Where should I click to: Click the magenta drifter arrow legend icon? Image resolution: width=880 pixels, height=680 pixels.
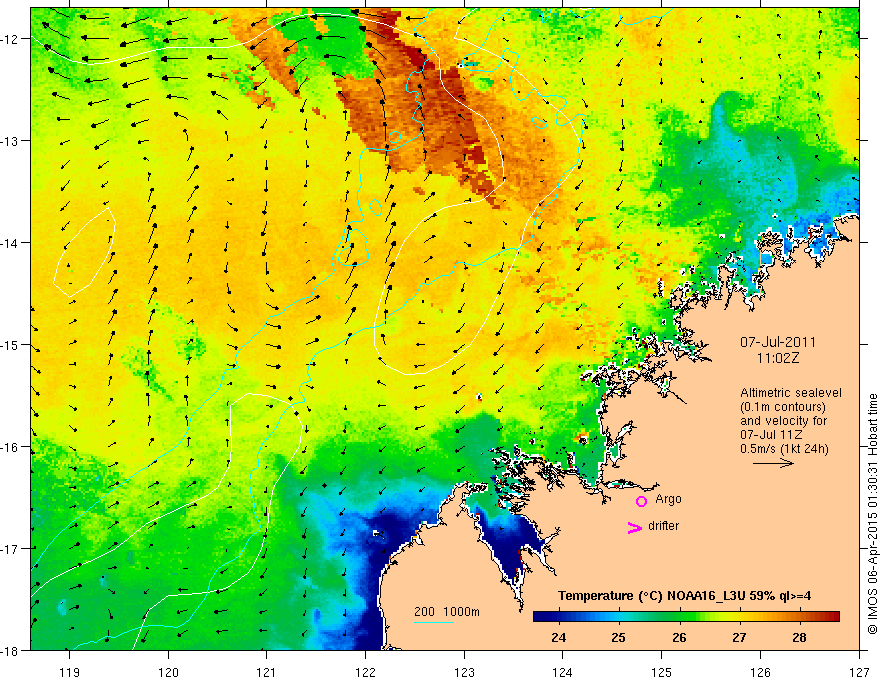(x=634, y=527)
